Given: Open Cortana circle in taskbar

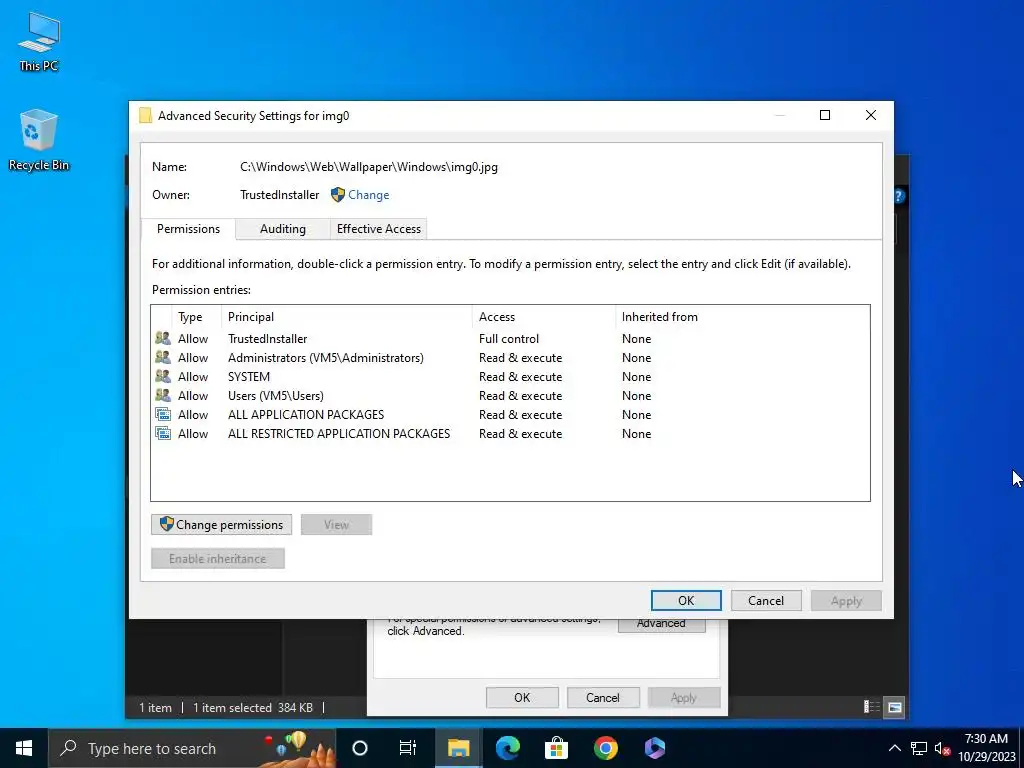Looking at the screenshot, I should click(x=360, y=748).
